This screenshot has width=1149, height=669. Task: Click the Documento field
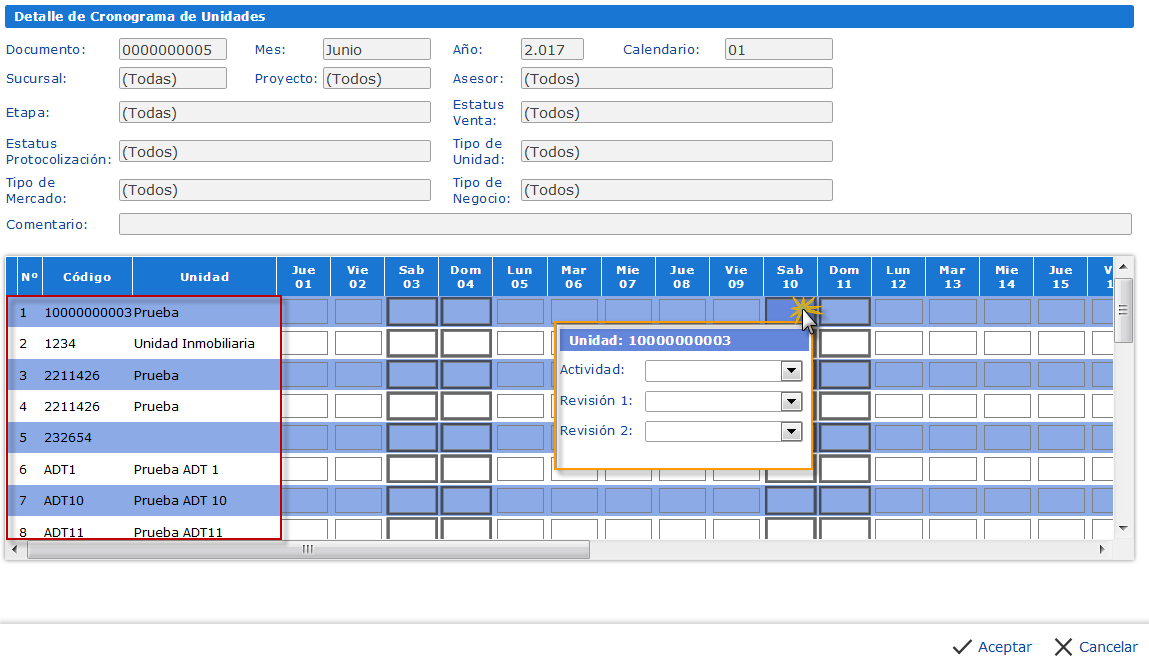tap(172, 50)
